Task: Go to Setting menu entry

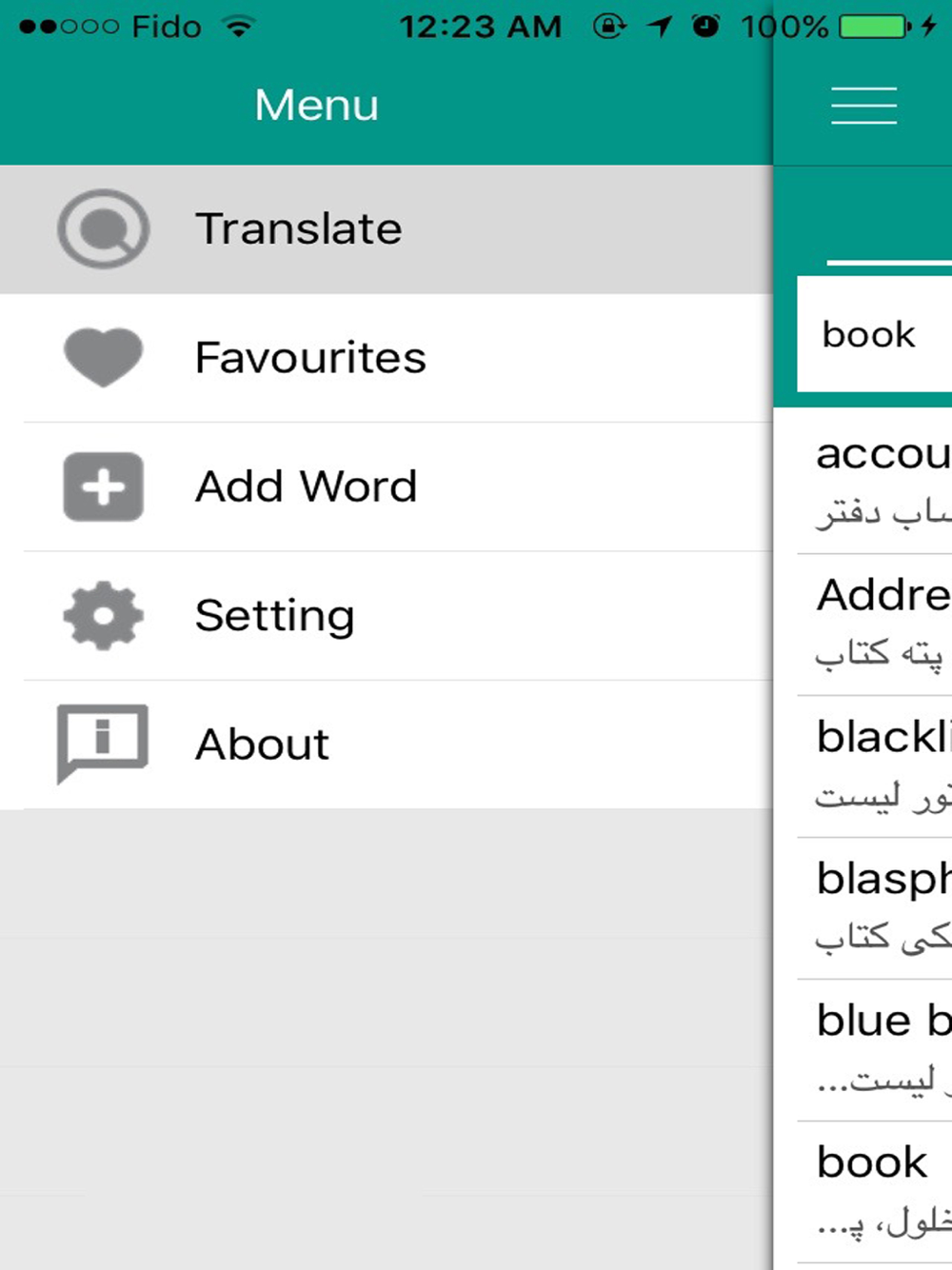Action: click(x=387, y=616)
